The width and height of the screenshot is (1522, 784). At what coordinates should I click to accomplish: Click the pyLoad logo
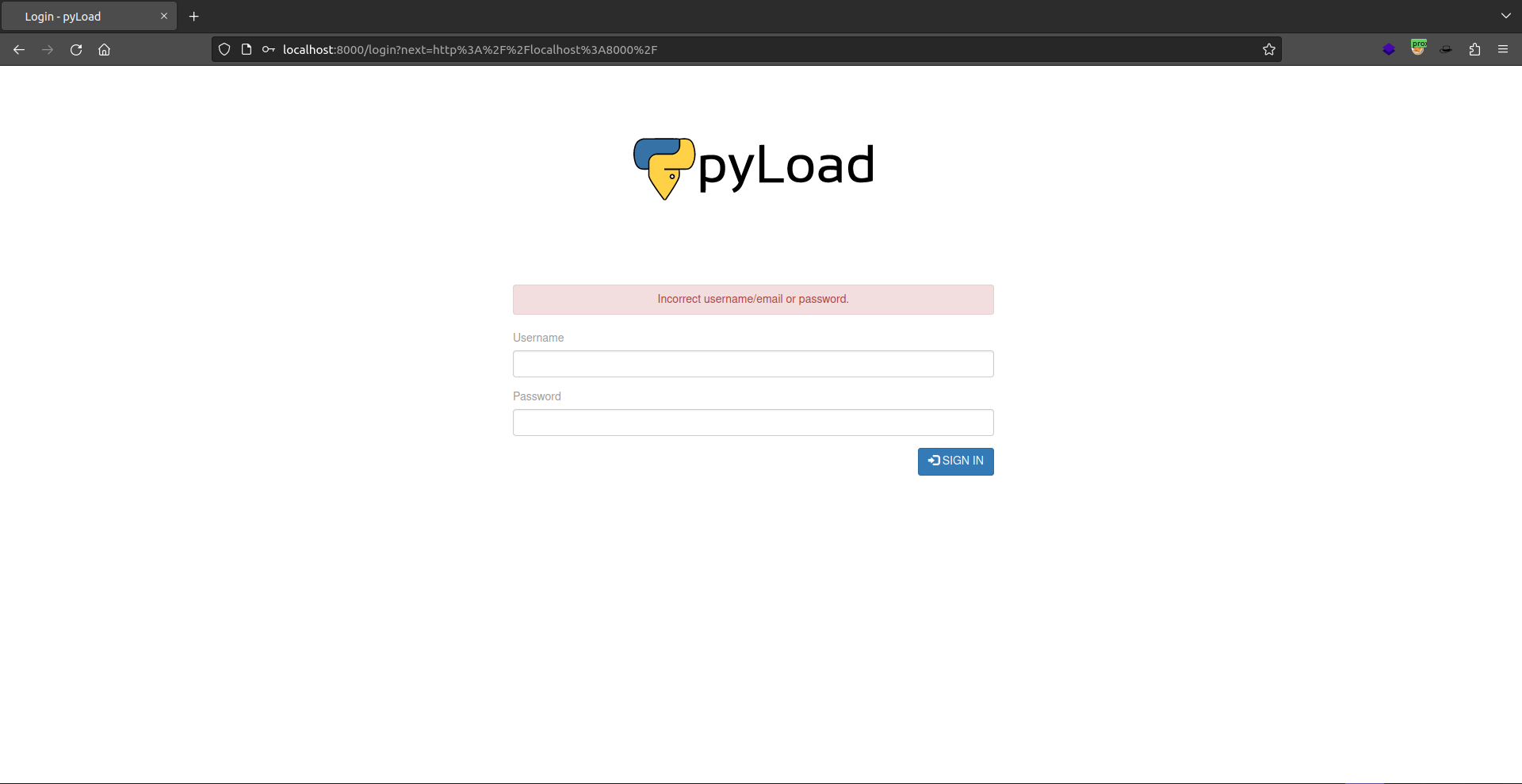(753, 168)
